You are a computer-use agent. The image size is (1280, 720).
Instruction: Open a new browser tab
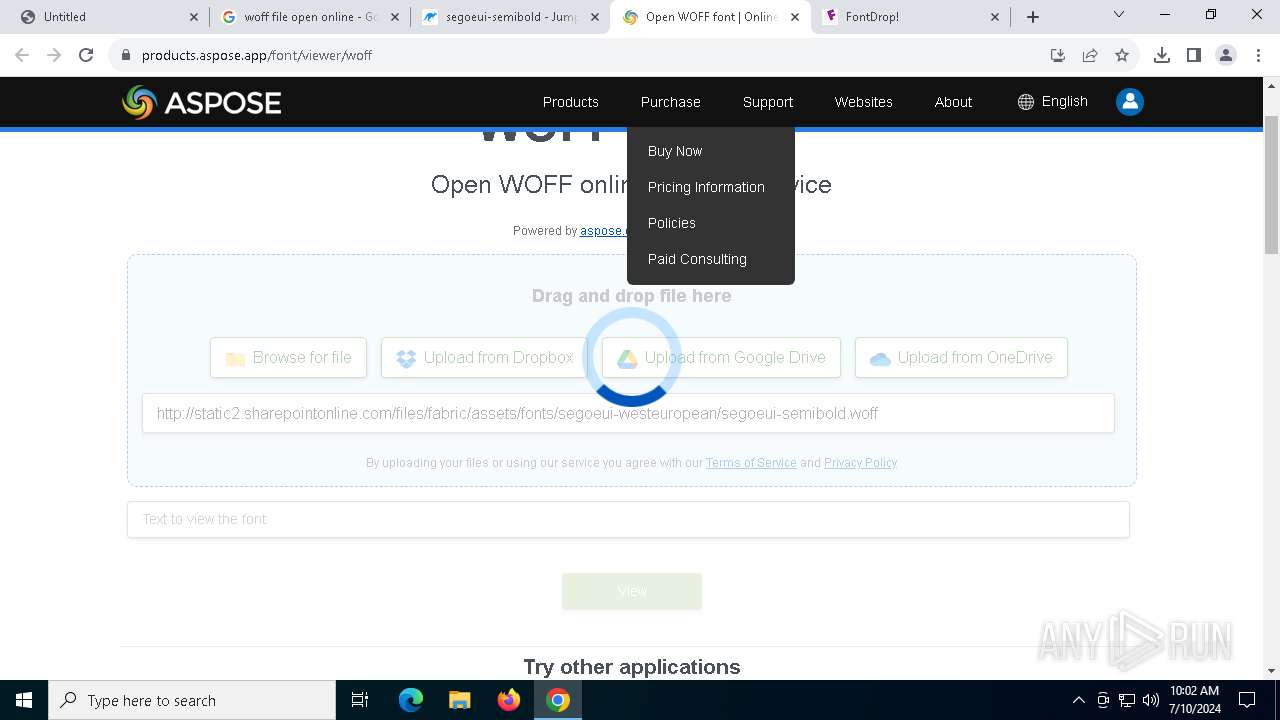[x=1033, y=17]
